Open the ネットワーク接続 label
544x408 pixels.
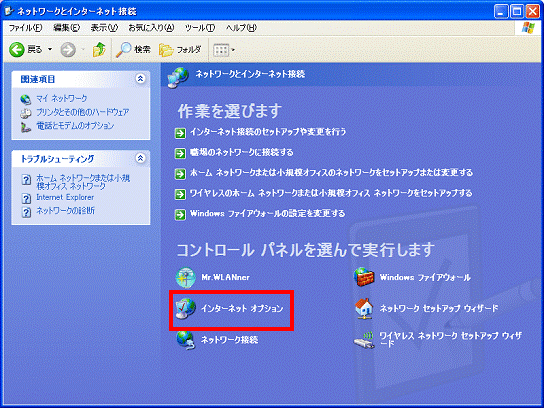(x=230, y=340)
